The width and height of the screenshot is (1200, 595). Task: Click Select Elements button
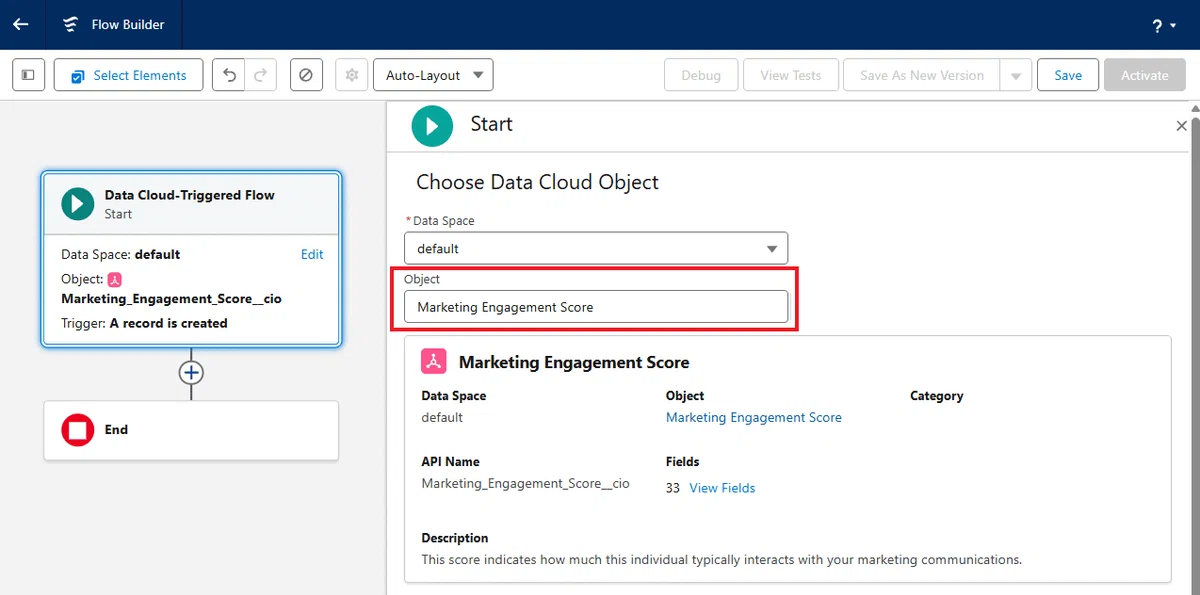[128, 75]
